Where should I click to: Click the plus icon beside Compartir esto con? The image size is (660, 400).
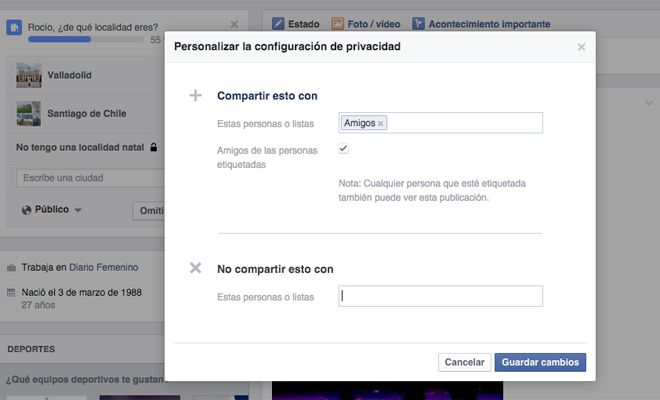pyautogui.click(x=195, y=96)
